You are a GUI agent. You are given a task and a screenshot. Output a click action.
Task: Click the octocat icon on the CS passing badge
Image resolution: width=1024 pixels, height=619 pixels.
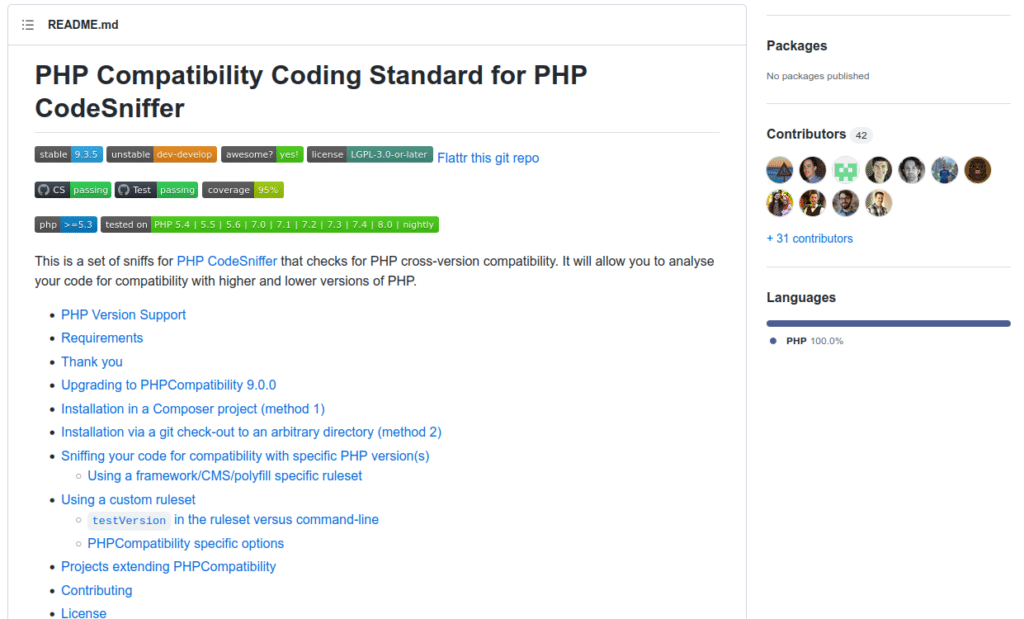point(41,189)
